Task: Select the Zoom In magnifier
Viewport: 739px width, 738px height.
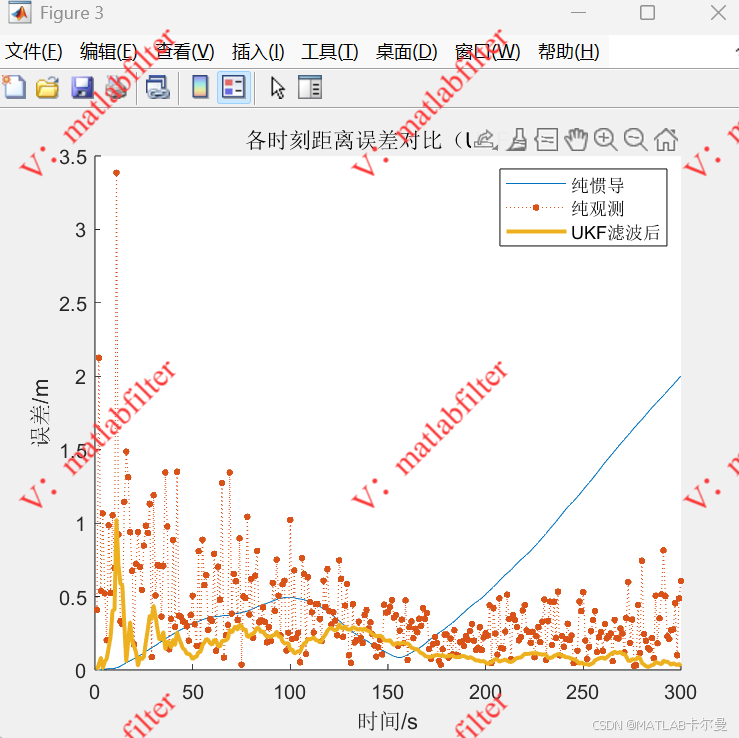Action: point(606,140)
